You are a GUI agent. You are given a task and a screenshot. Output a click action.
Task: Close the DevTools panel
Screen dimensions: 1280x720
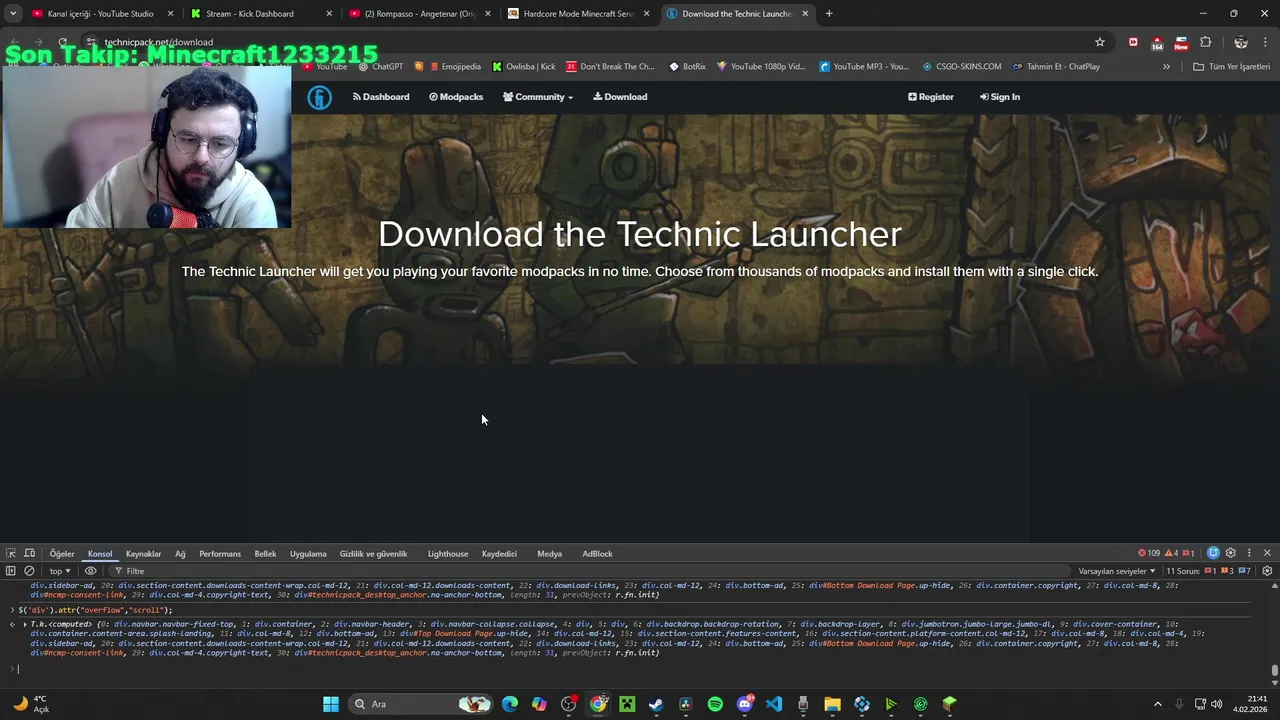pyautogui.click(x=1267, y=553)
